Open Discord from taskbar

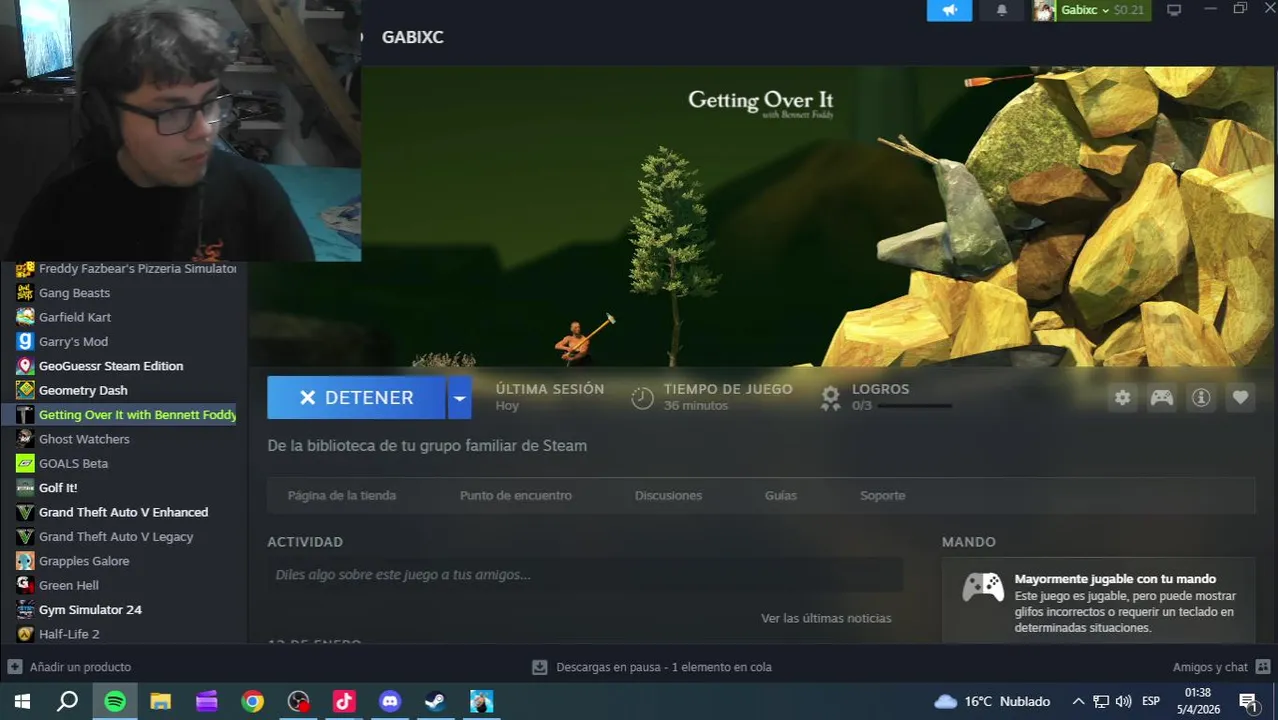click(390, 702)
